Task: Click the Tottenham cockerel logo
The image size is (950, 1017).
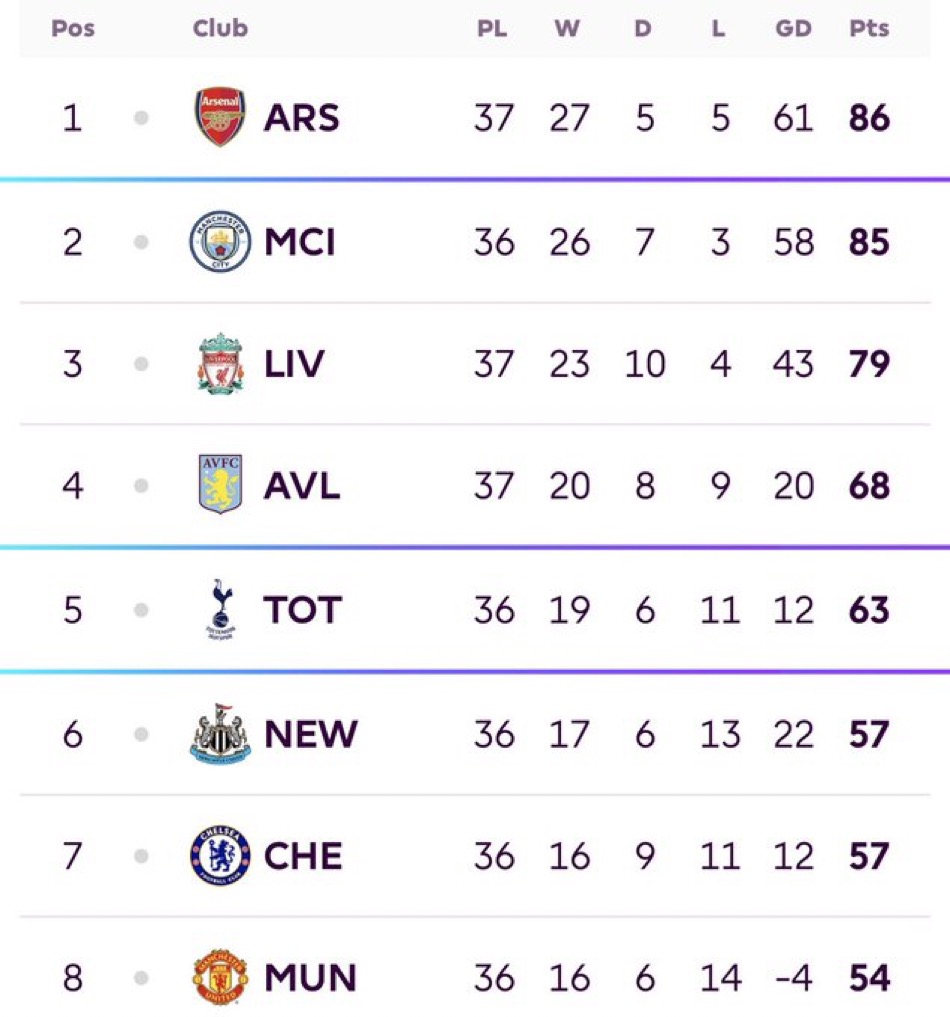Action: [x=220, y=609]
